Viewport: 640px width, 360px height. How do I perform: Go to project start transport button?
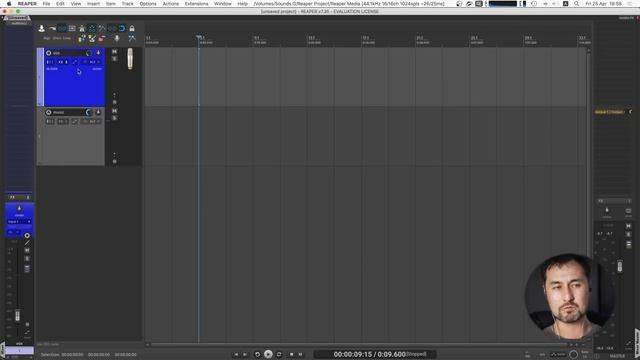[236, 354]
